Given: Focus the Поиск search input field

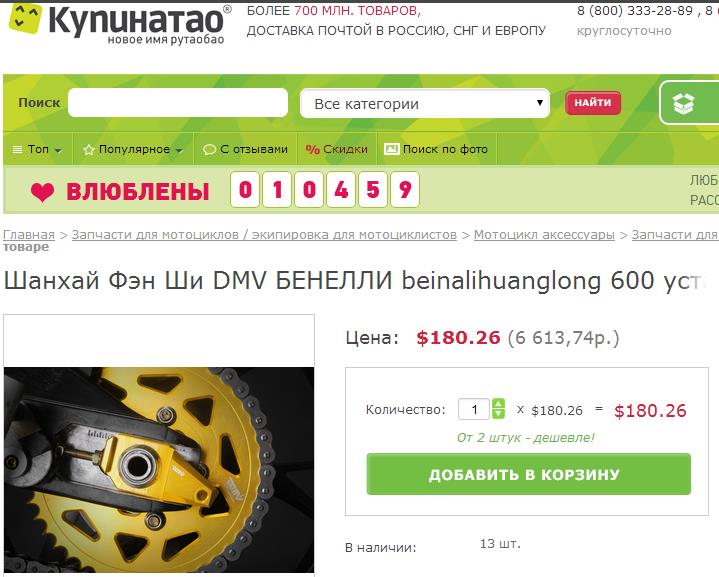Looking at the screenshot, I should pyautogui.click(x=178, y=102).
